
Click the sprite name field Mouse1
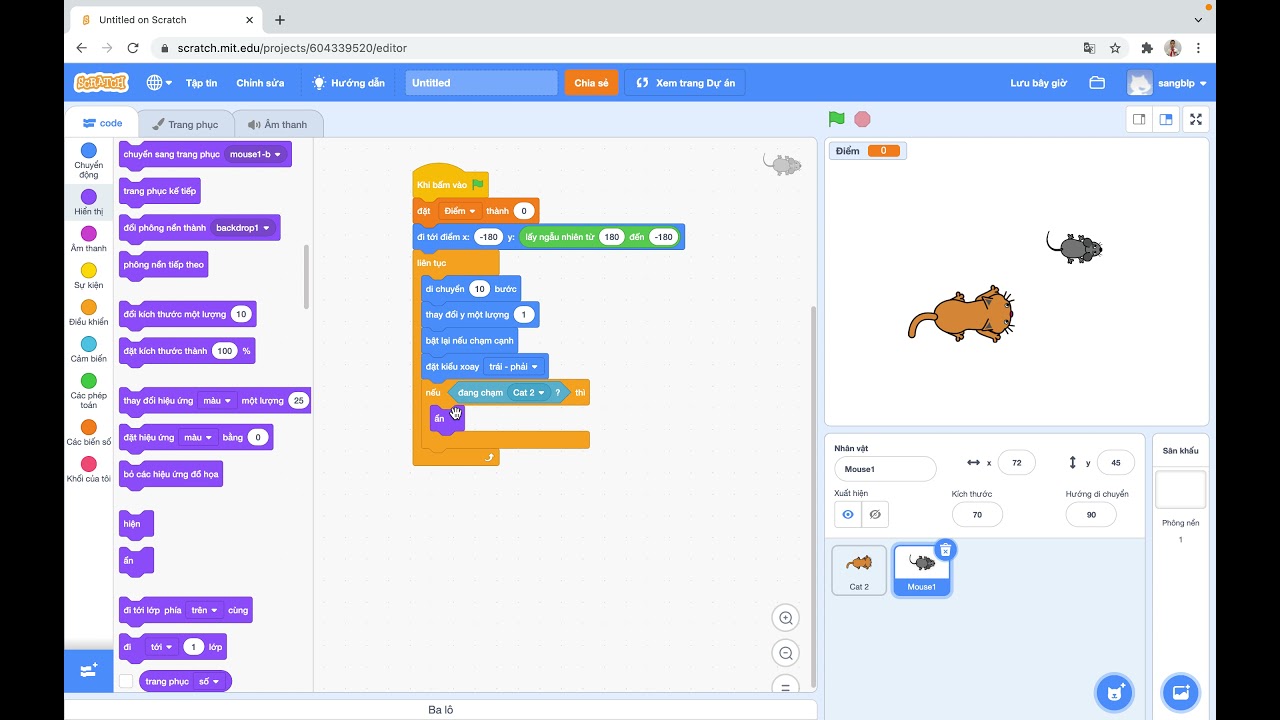point(885,469)
